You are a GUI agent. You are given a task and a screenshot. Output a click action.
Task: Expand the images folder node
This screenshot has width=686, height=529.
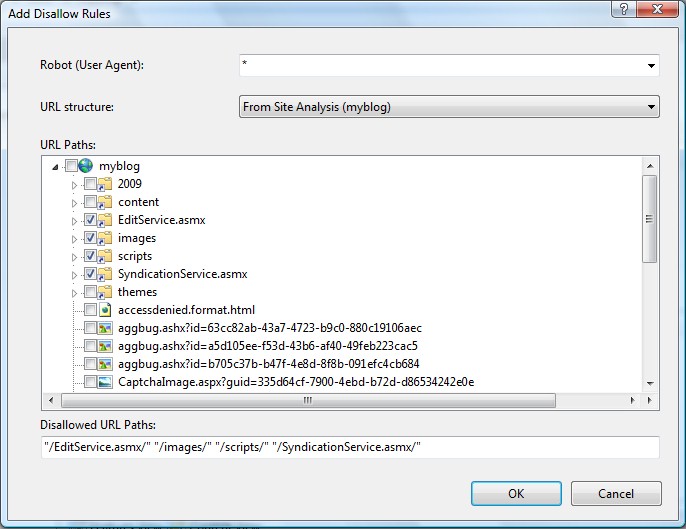click(74, 239)
